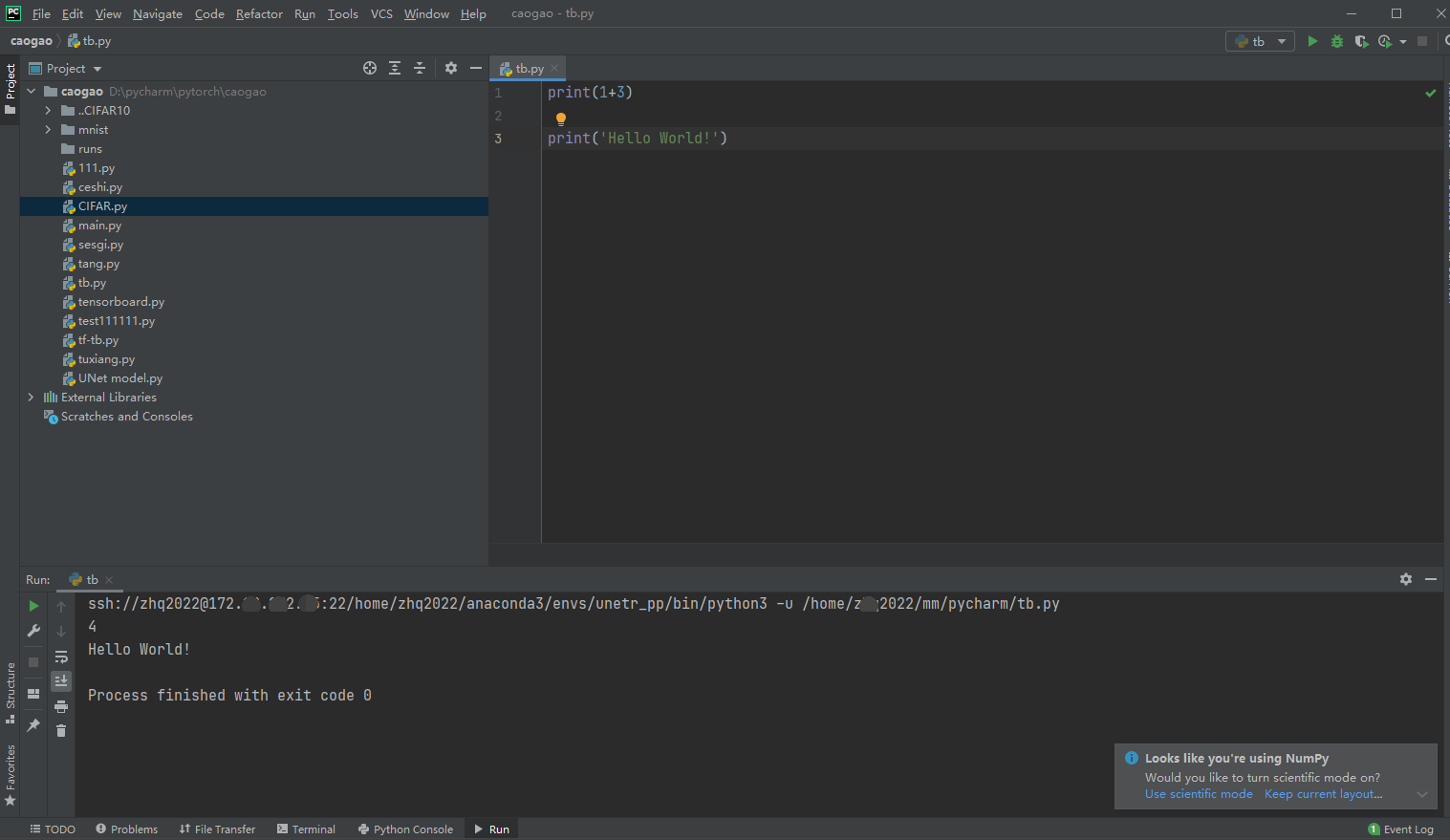Locate the current file via crosshair icon
The height and width of the screenshot is (840, 1450).
tap(370, 68)
